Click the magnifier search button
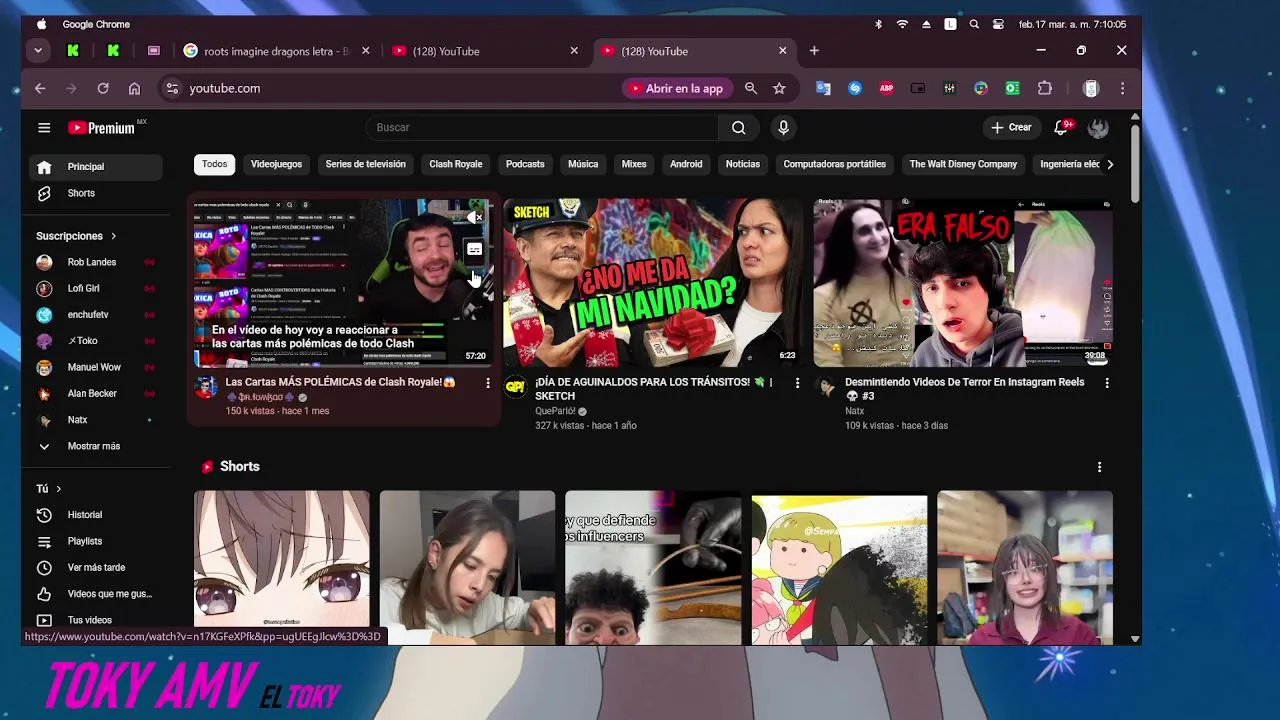Image resolution: width=1280 pixels, height=720 pixels. click(x=738, y=127)
